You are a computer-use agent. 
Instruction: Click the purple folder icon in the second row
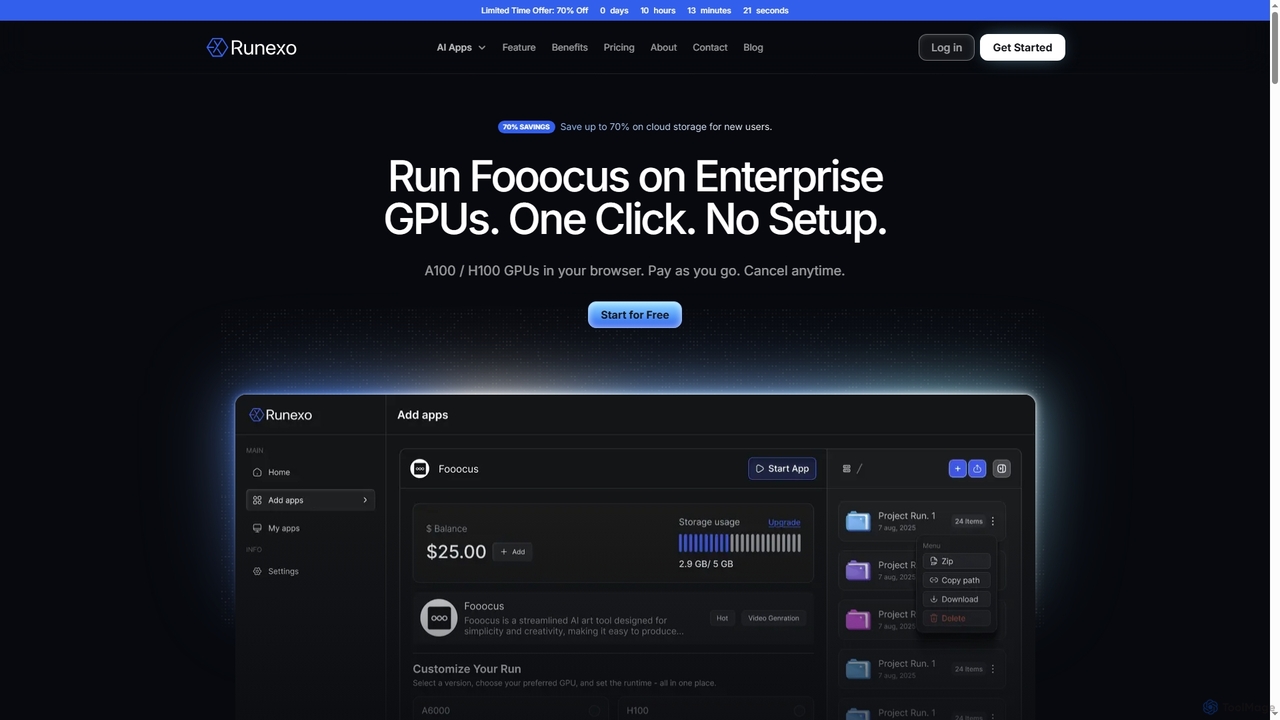(x=858, y=571)
